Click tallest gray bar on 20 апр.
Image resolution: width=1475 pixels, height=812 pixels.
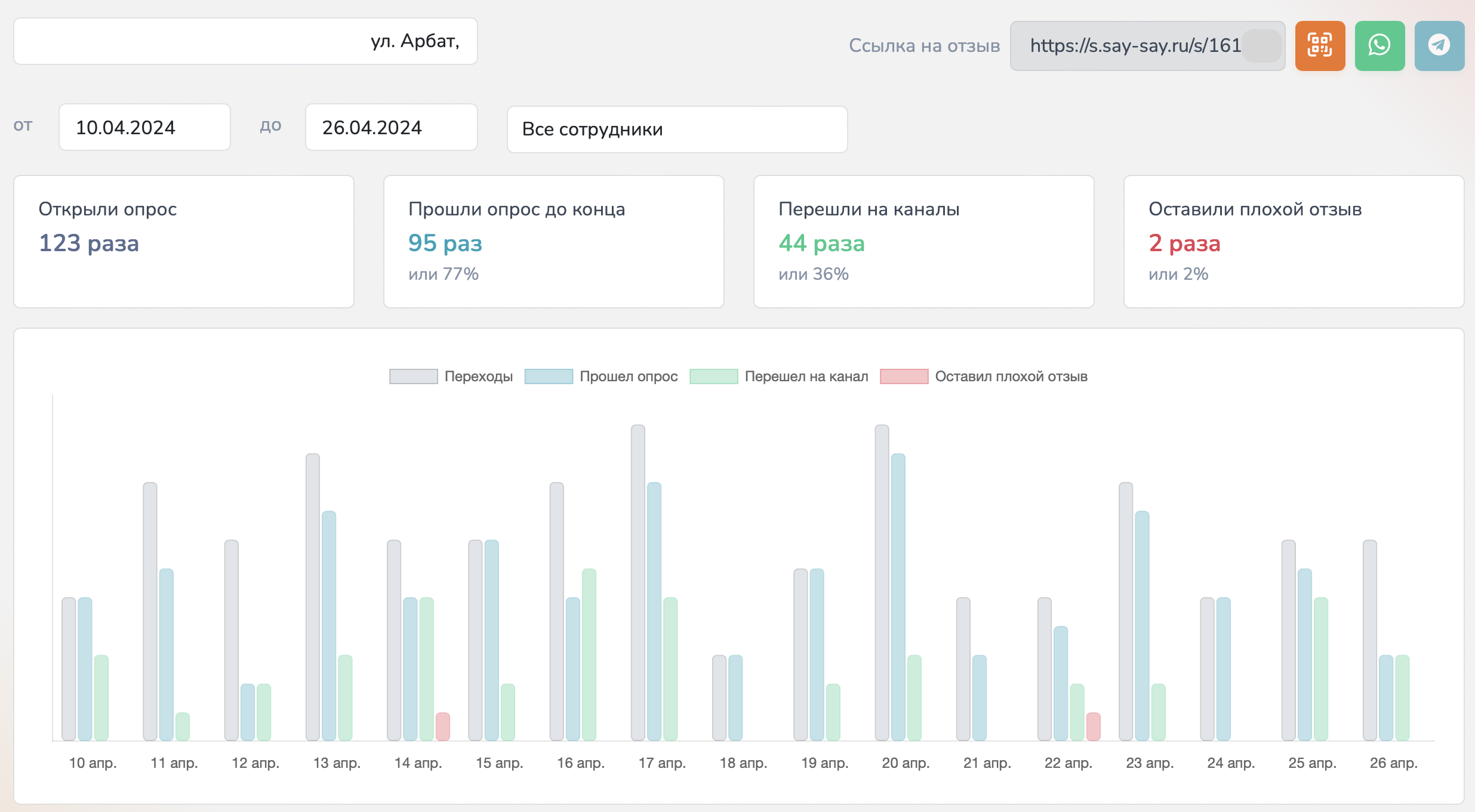click(882, 582)
